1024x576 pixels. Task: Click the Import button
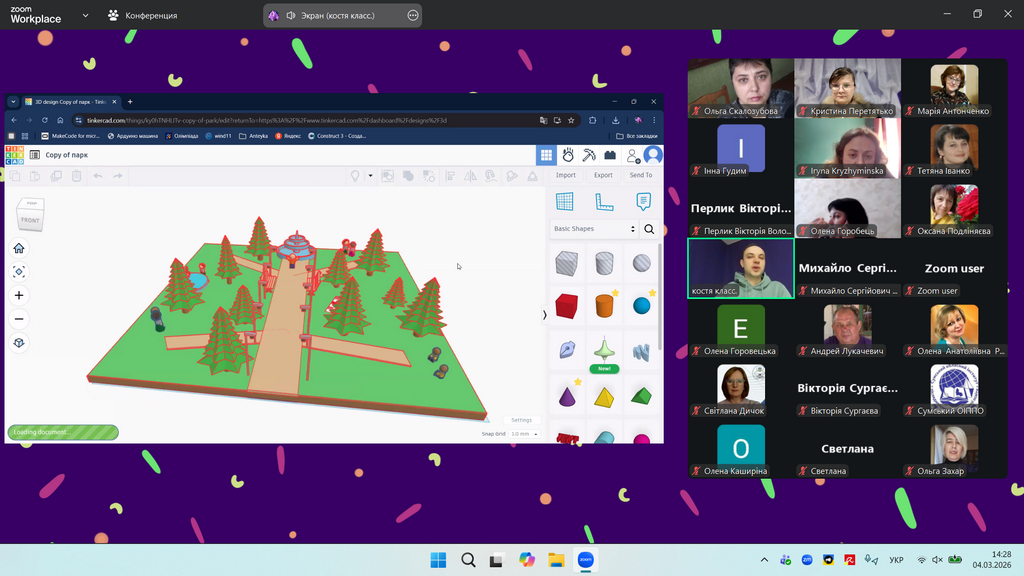[566, 175]
